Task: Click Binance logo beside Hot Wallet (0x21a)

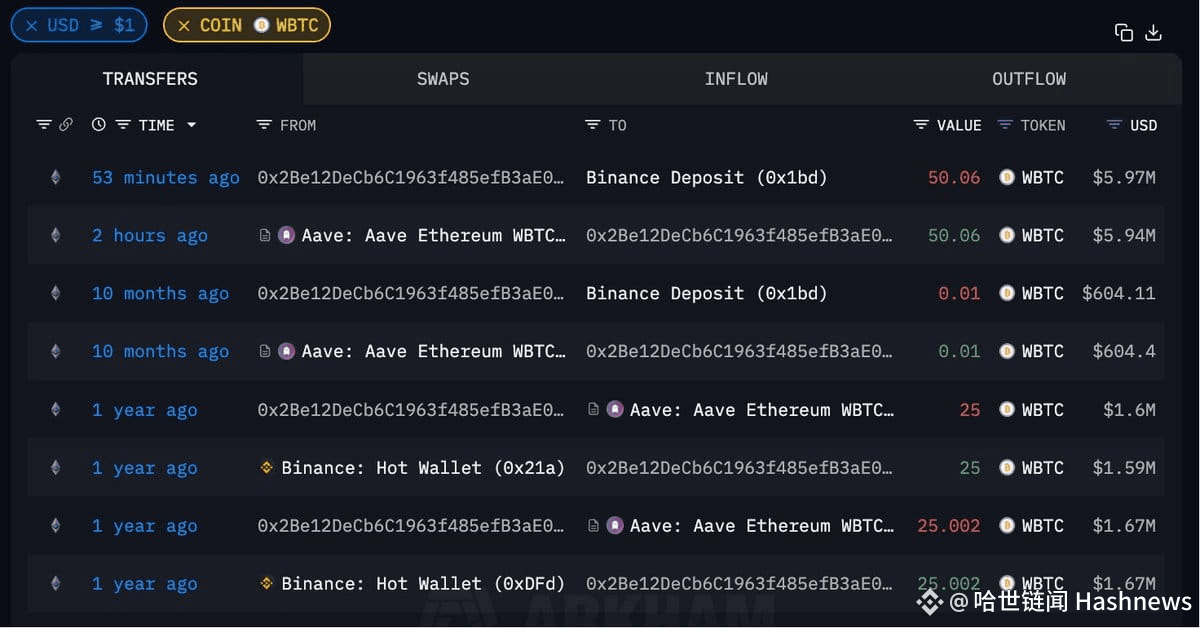Action: coord(266,468)
